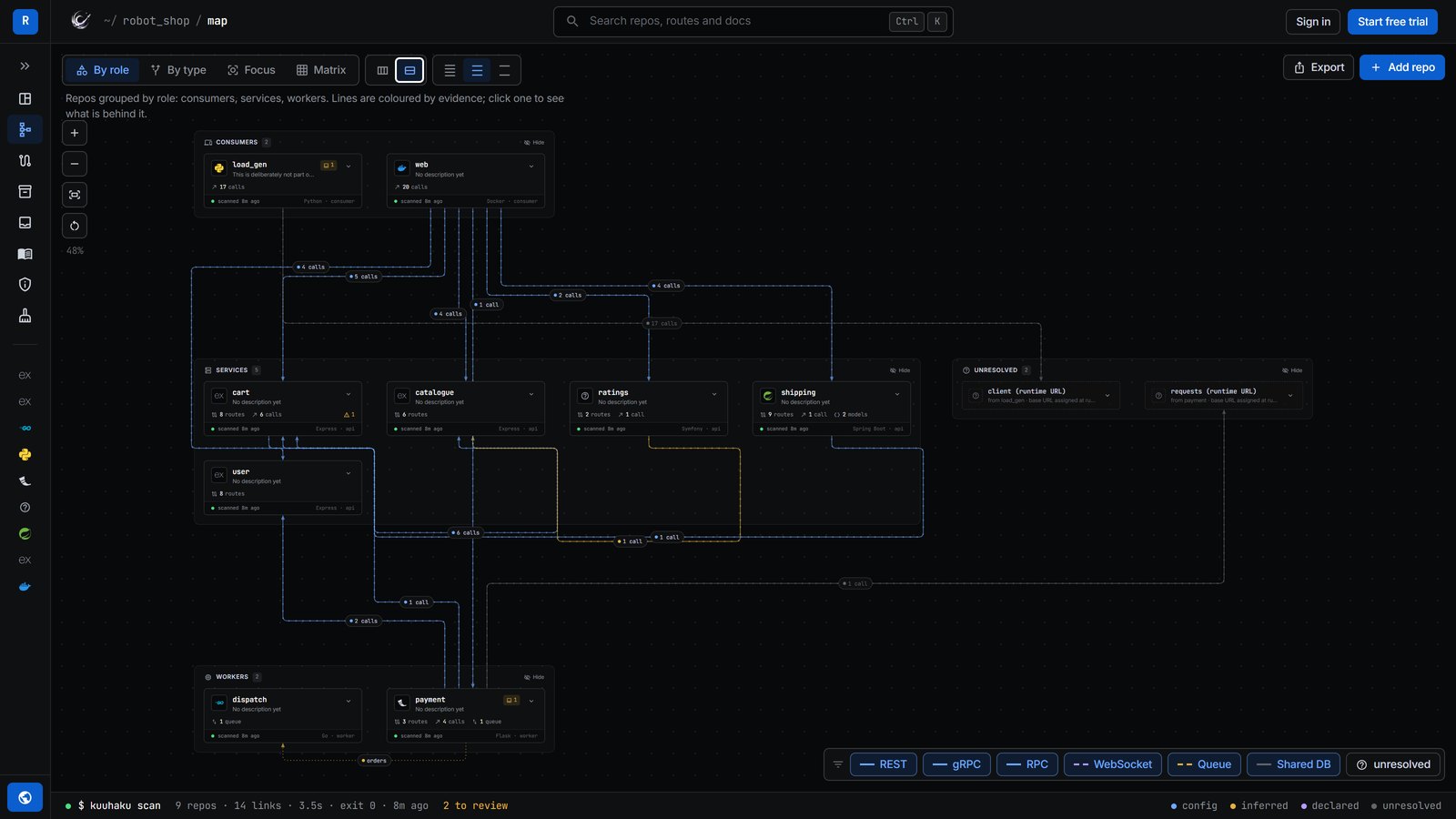Switch to the Focus tab
The height and width of the screenshot is (819, 1456).
click(251, 70)
